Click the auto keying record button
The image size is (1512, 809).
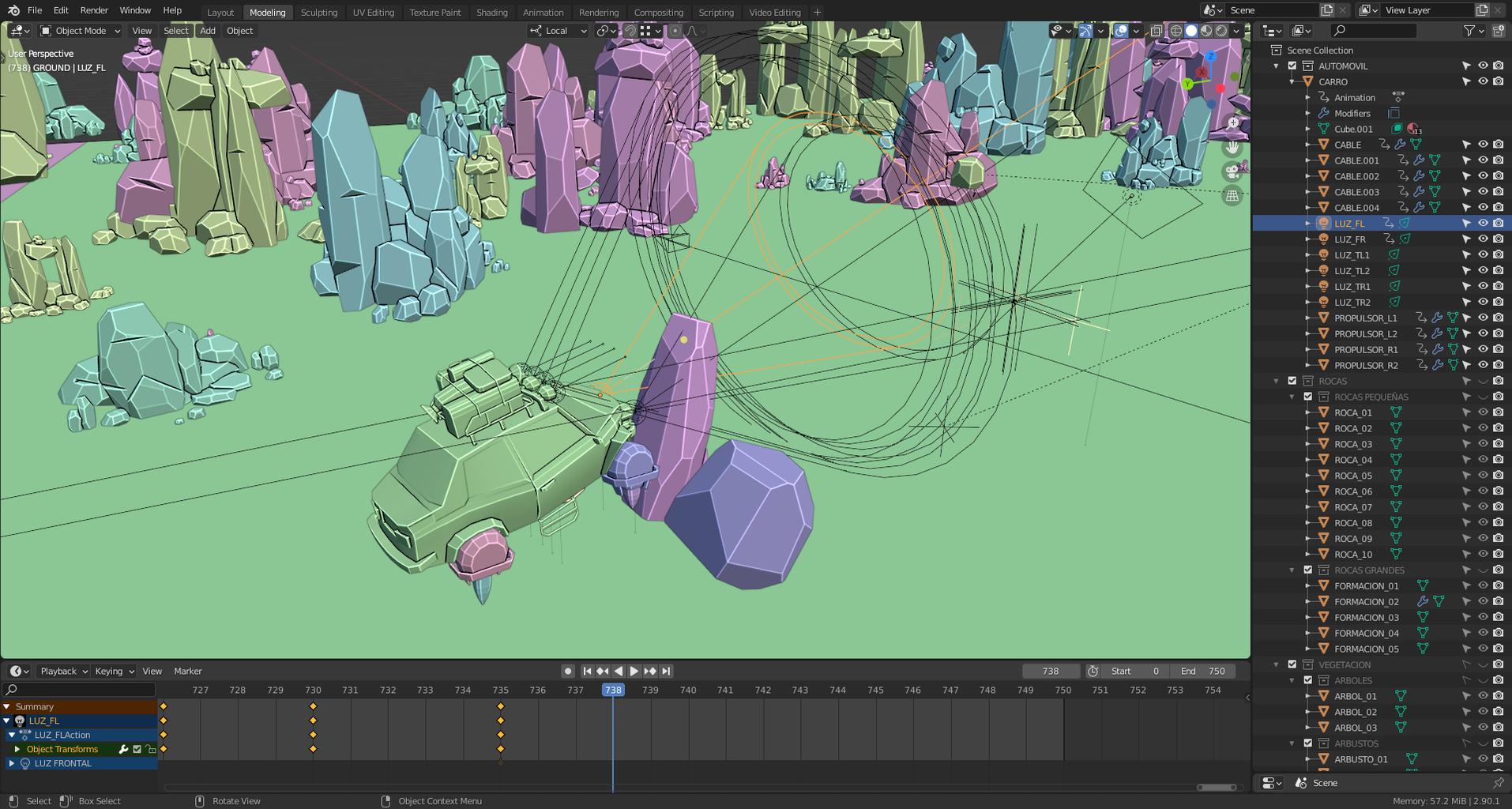point(567,671)
